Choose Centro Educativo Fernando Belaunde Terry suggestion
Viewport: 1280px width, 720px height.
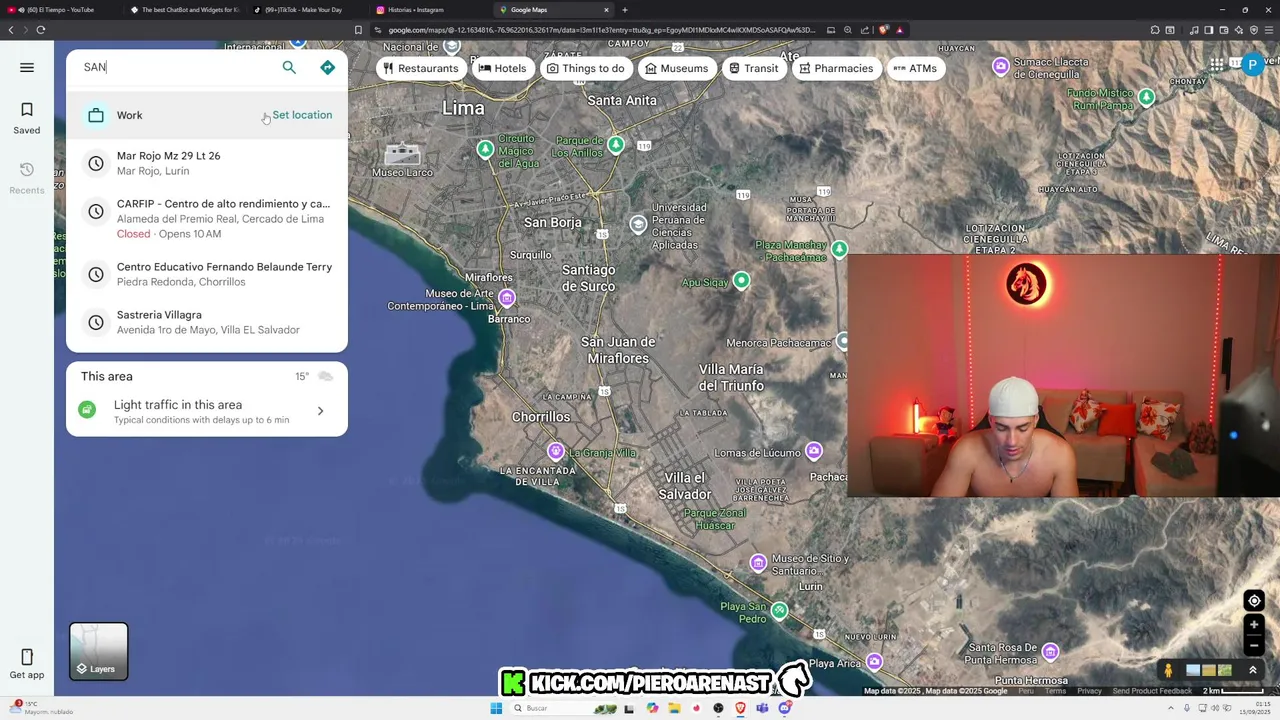pos(207,274)
